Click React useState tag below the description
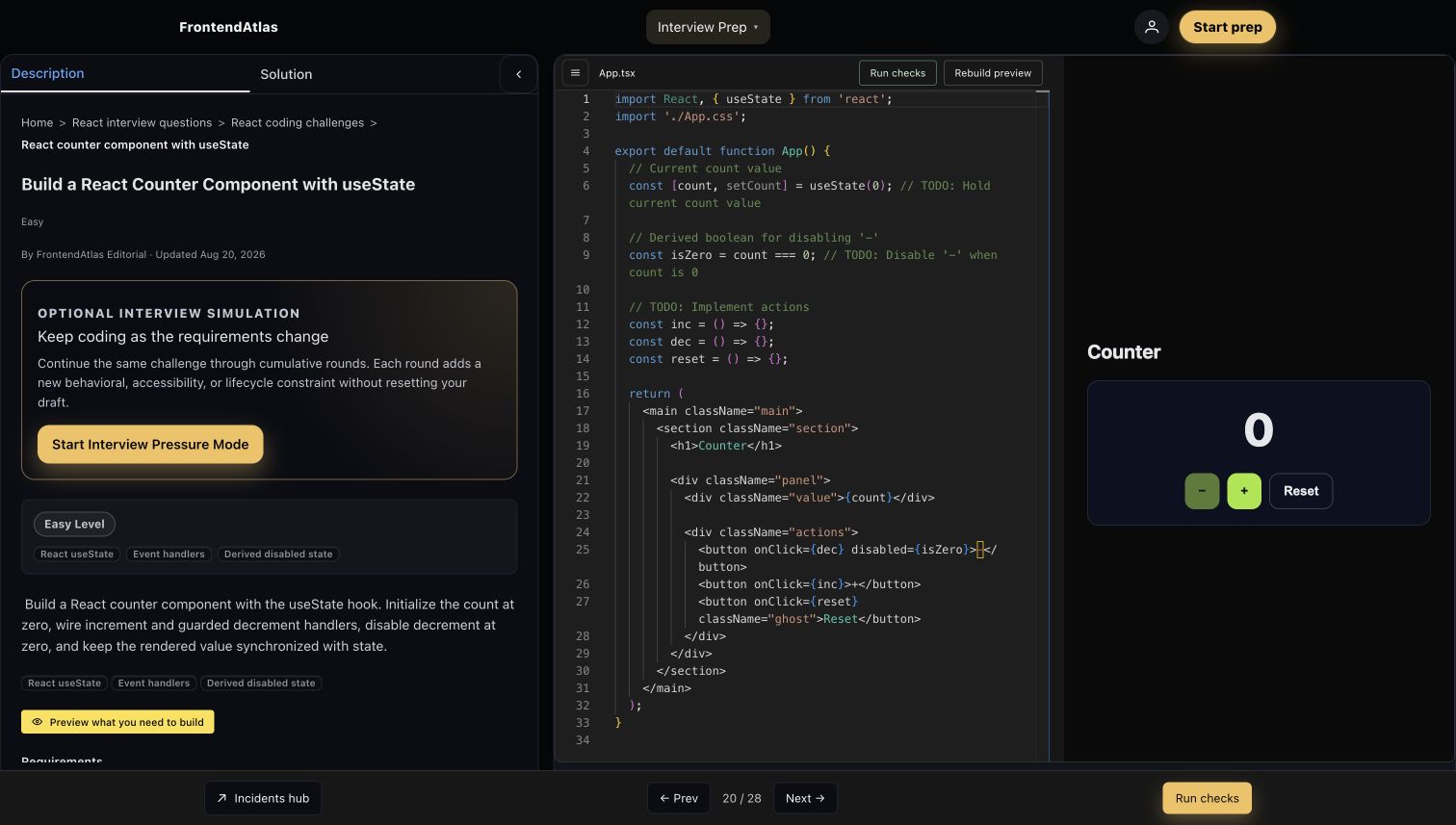Viewport: 1456px width, 825px height. [65, 683]
